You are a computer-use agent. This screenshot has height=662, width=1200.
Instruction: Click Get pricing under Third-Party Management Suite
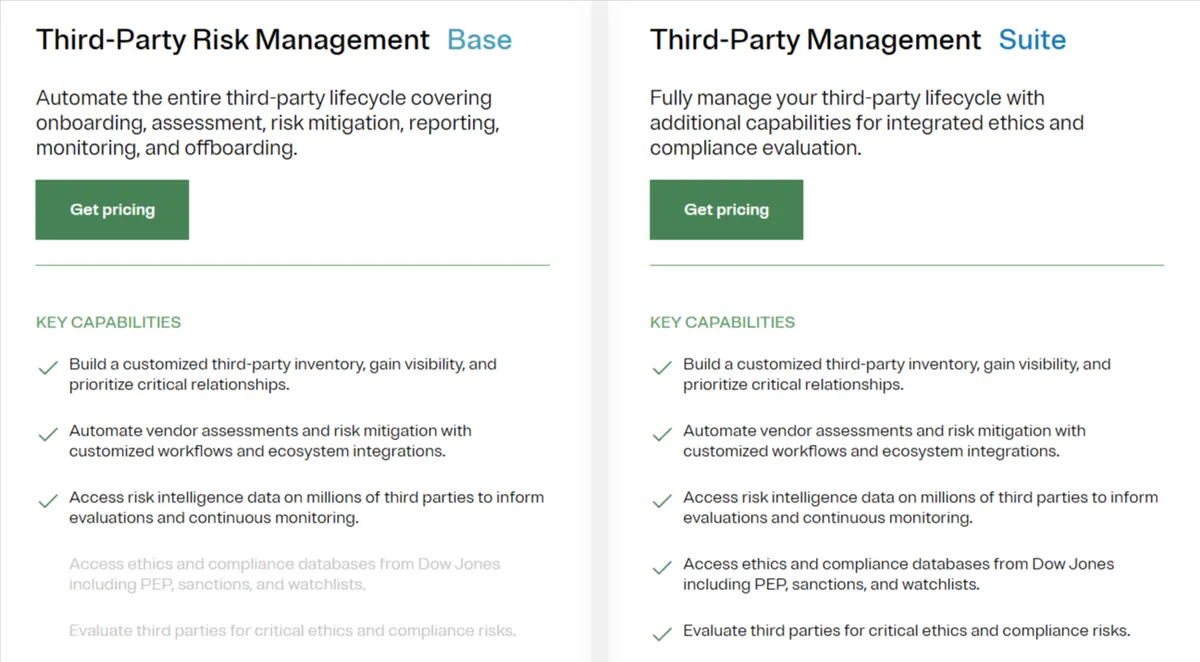click(x=726, y=210)
